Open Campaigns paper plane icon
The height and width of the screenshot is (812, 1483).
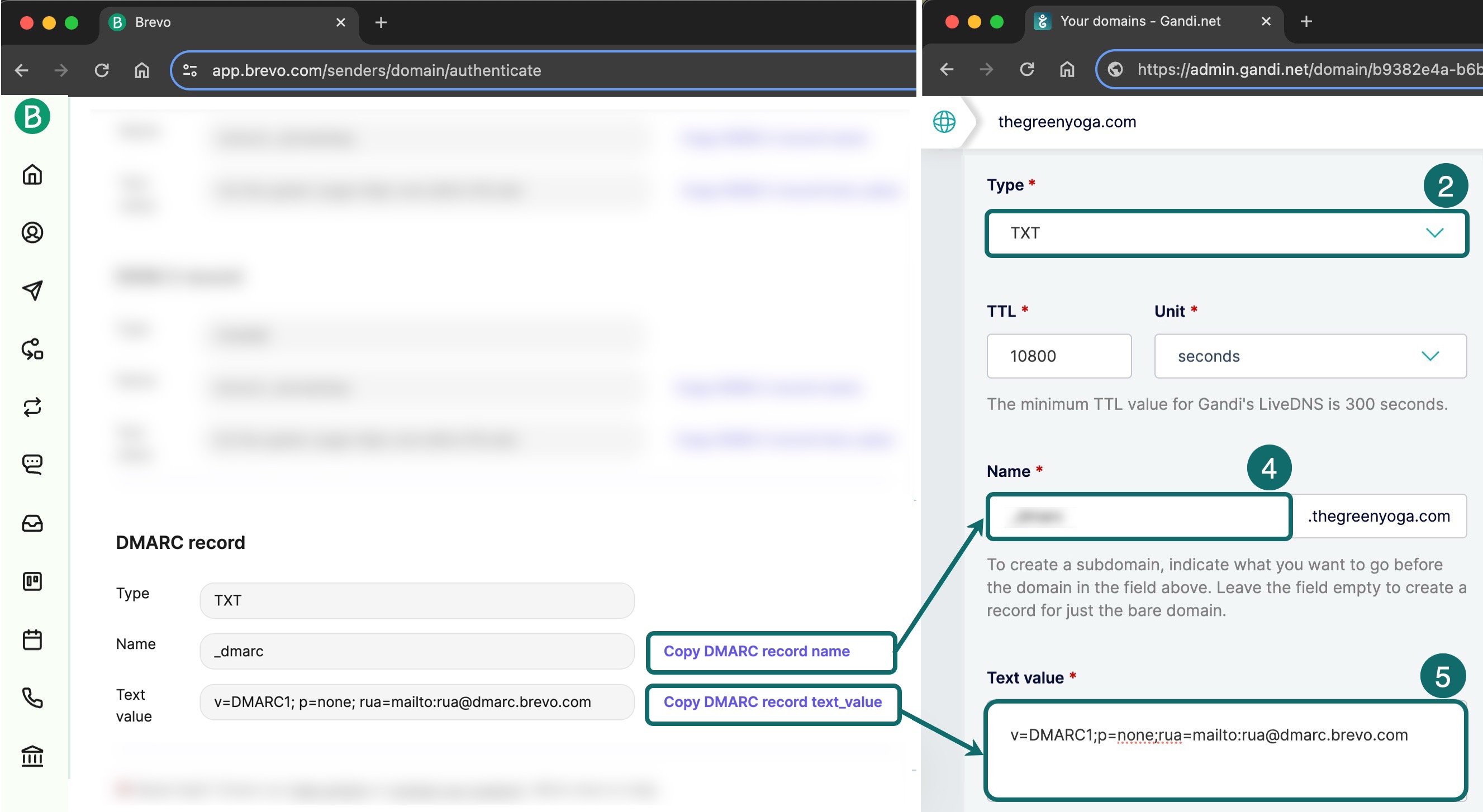[32, 290]
